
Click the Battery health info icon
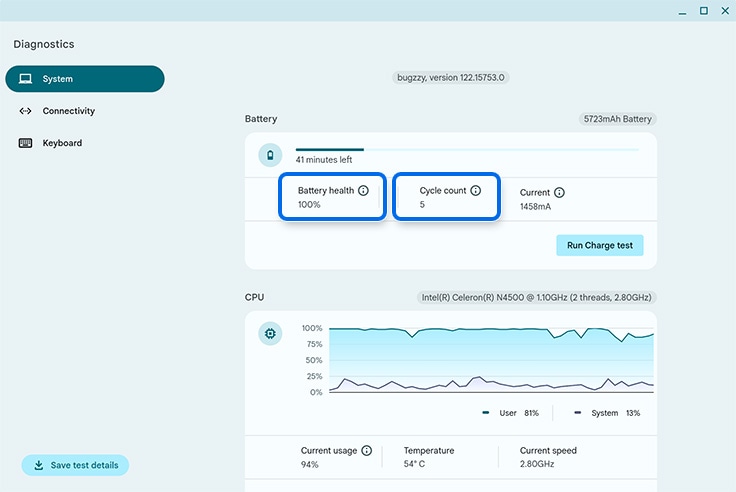(x=363, y=190)
